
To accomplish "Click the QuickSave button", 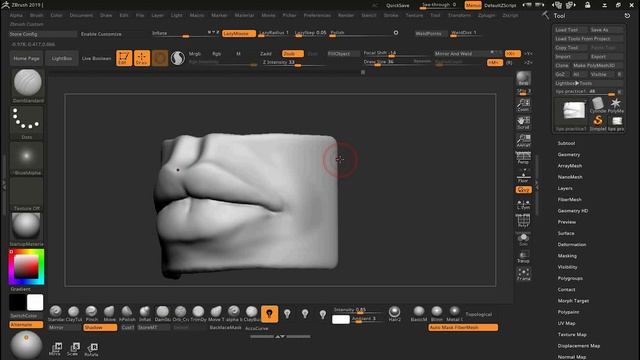I will [x=398, y=5].
